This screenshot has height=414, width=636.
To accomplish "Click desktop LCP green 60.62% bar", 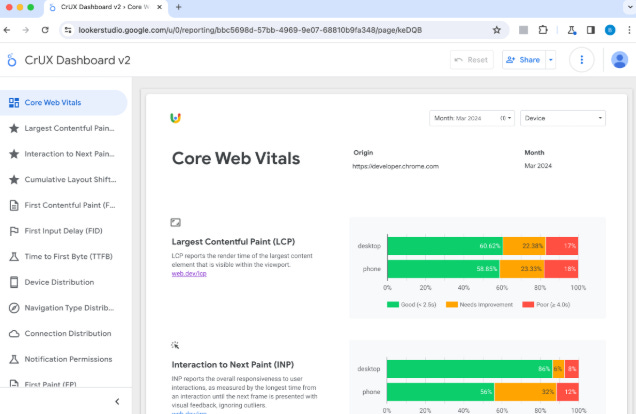I will tap(445, 246).
